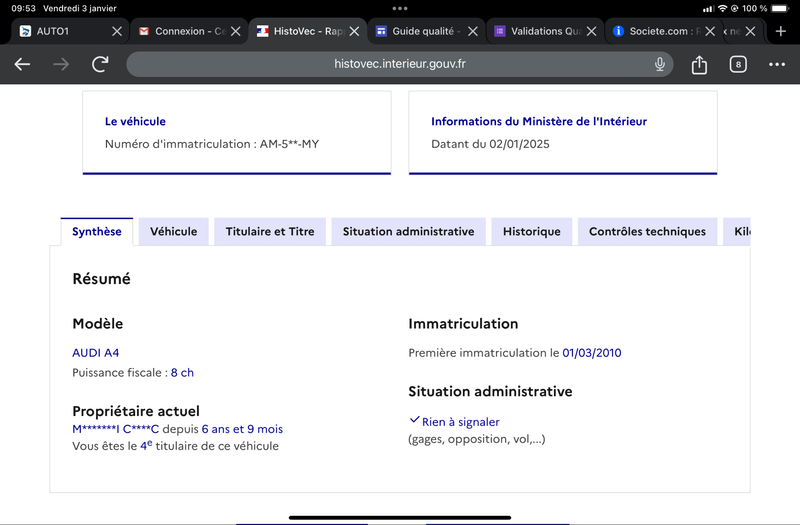Tap the microphone icon in address bar
The image size is (800, 525).
point(660,64)
